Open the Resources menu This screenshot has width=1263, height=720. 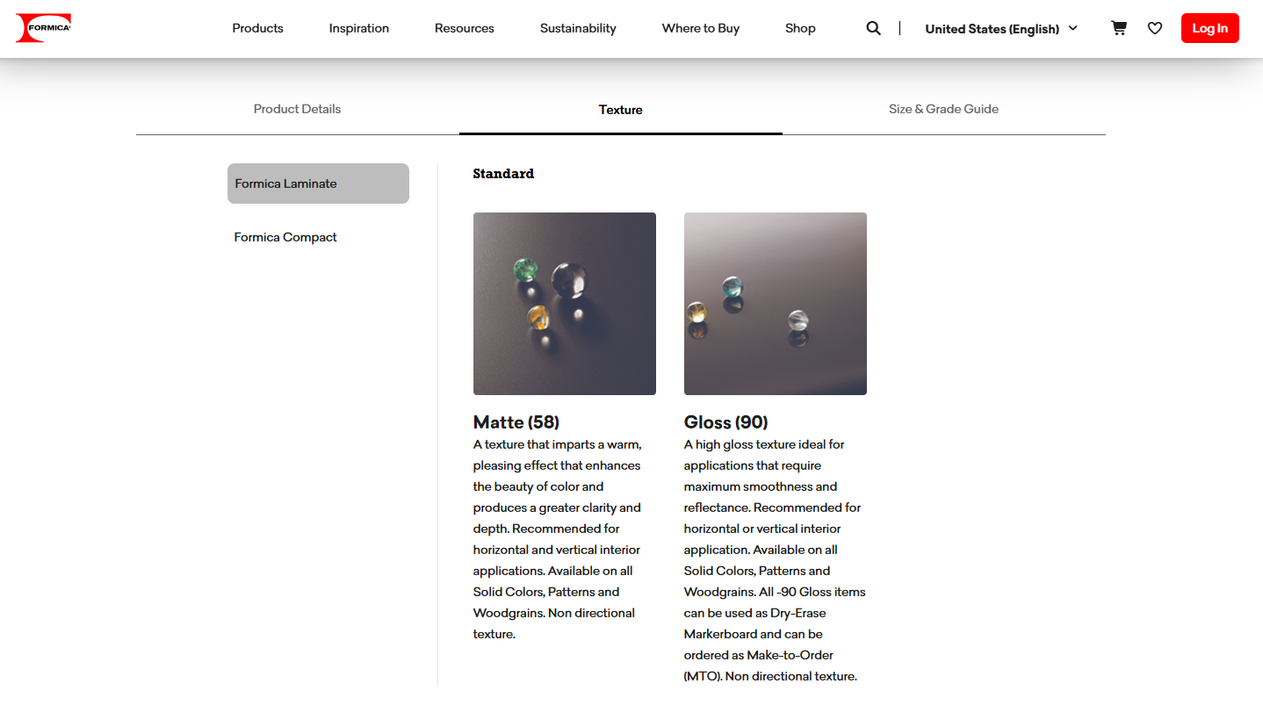464,28
